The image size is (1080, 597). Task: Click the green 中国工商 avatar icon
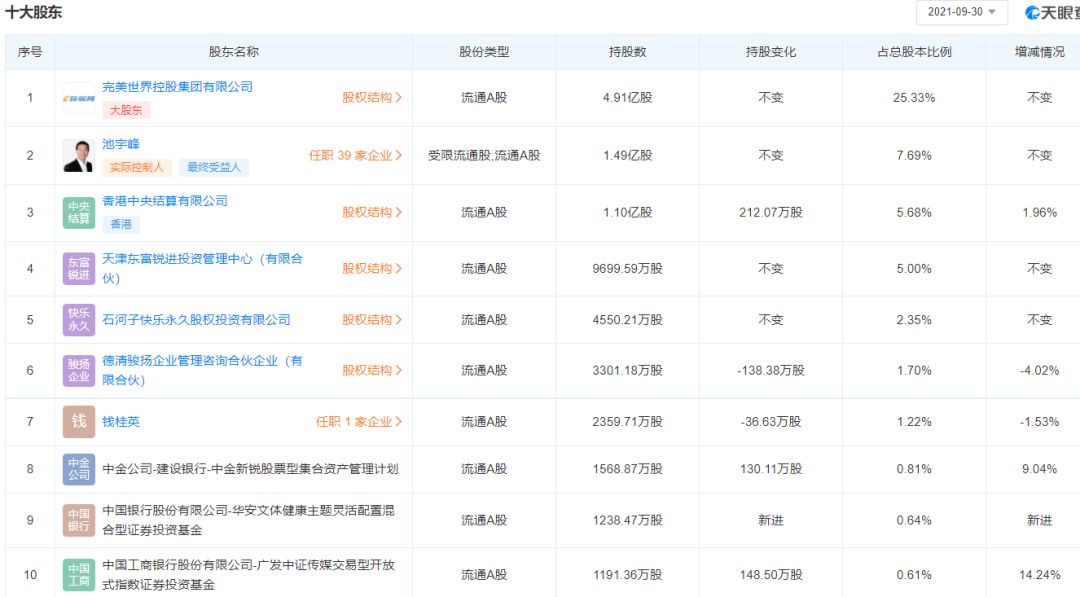point(79,575)
